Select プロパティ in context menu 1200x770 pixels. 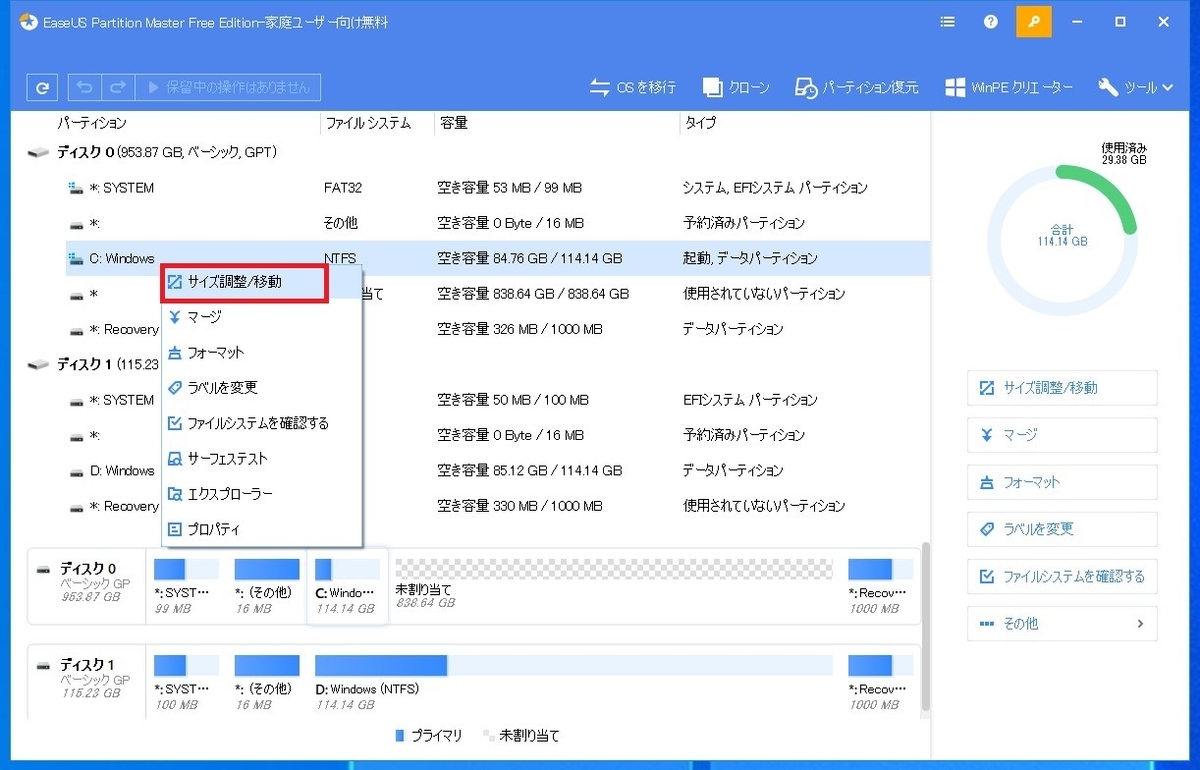[261, 530]
